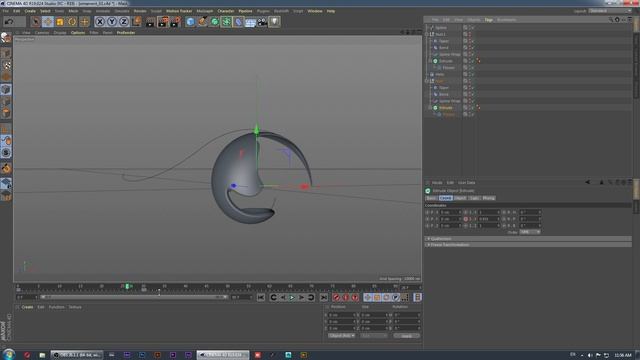The width and height of the screenshot is (640, 360).
Task: Toggle Rotation keyframe recording icon
Action: tap(386, 298)
